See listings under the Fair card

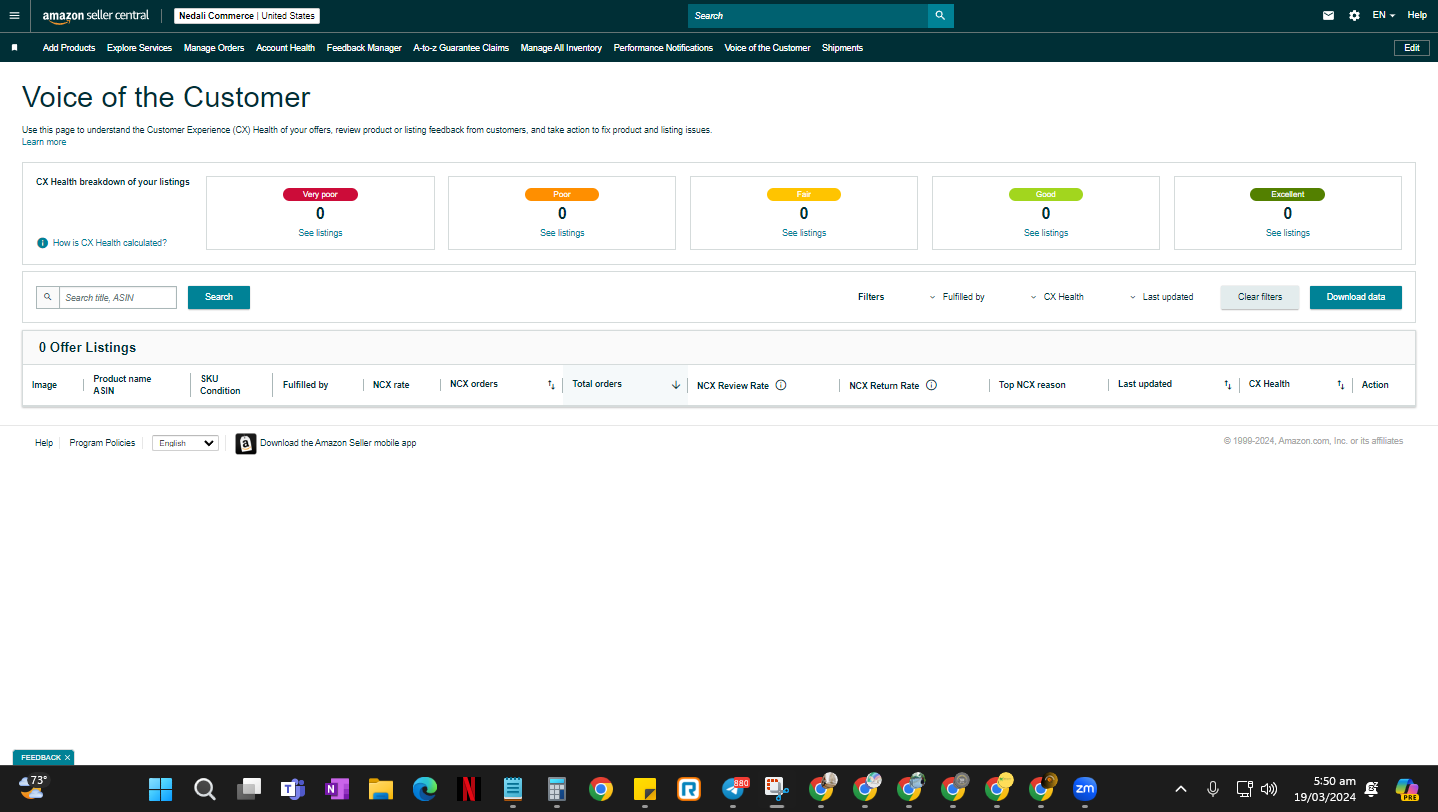pyautogui.click(x=804, y=233)
